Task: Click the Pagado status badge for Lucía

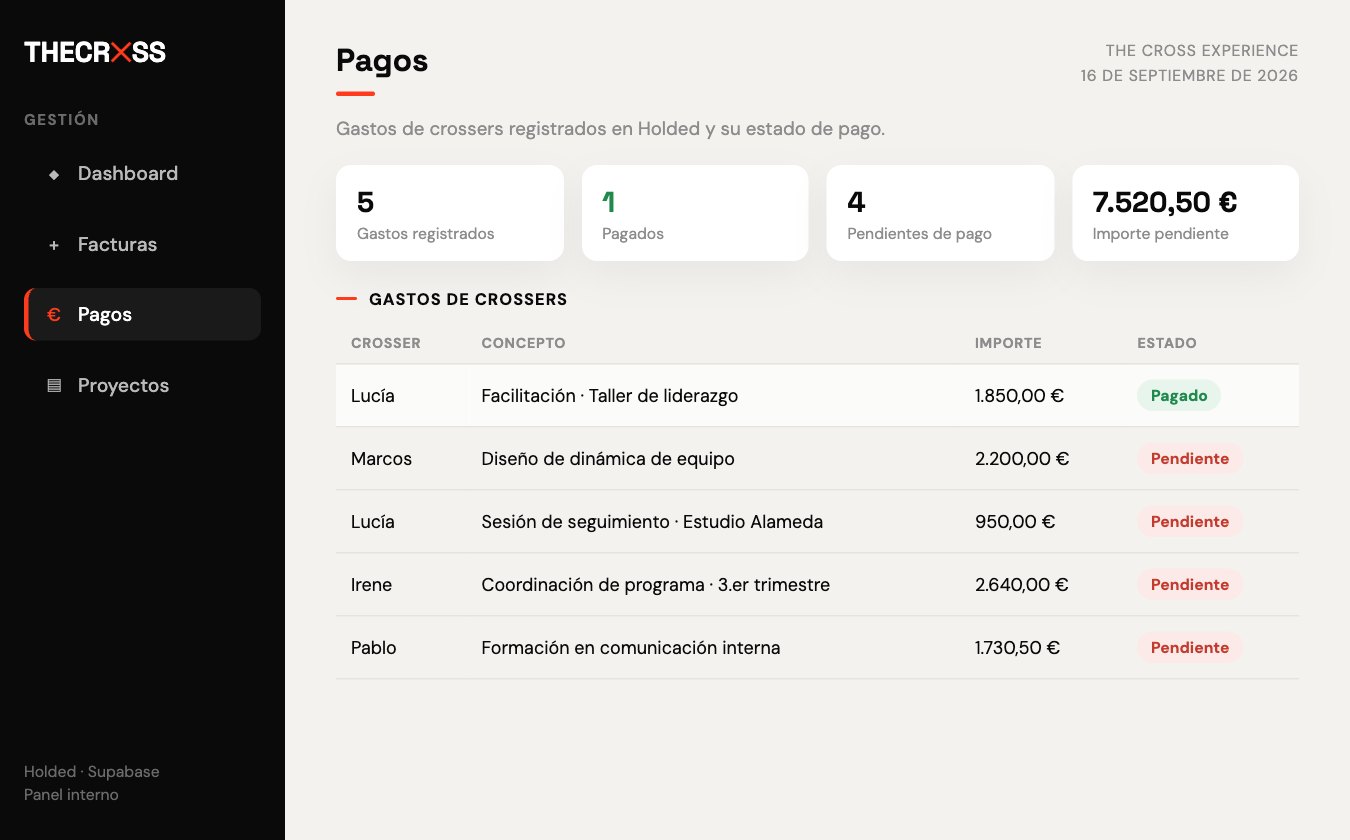Action: click(1179, 396)
